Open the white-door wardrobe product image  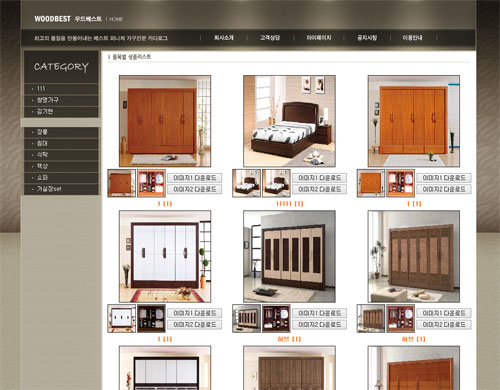pyautogui.click(x=165, y=256)
